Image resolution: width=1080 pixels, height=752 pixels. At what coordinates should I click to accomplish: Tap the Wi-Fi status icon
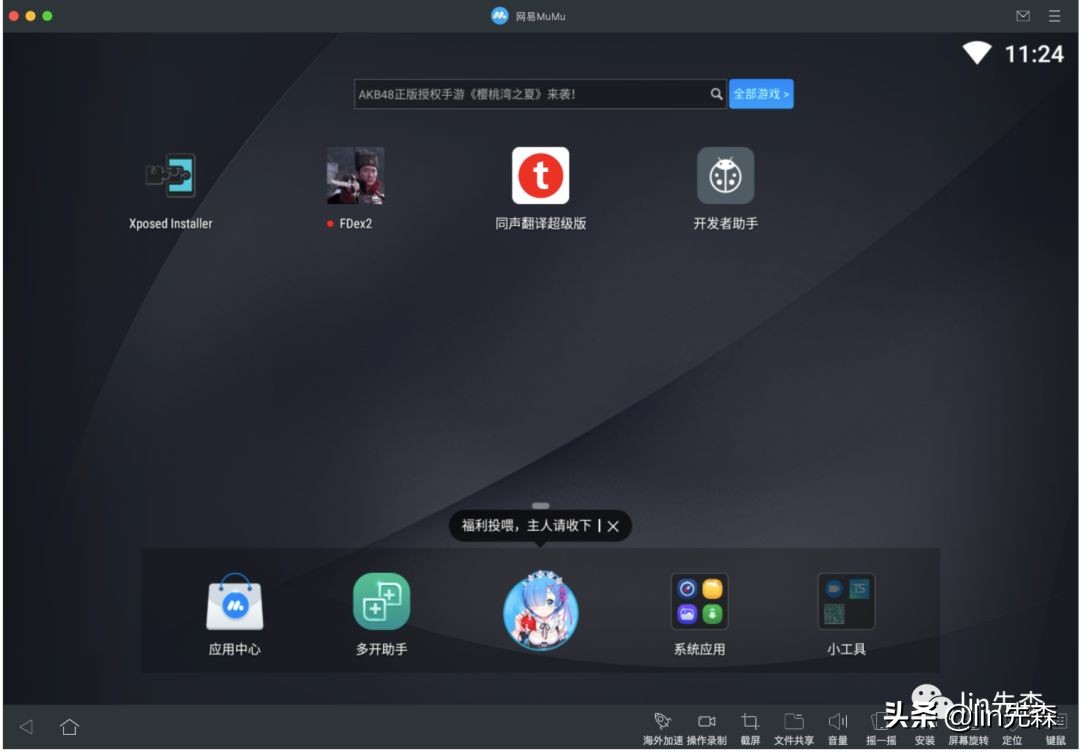977,53
